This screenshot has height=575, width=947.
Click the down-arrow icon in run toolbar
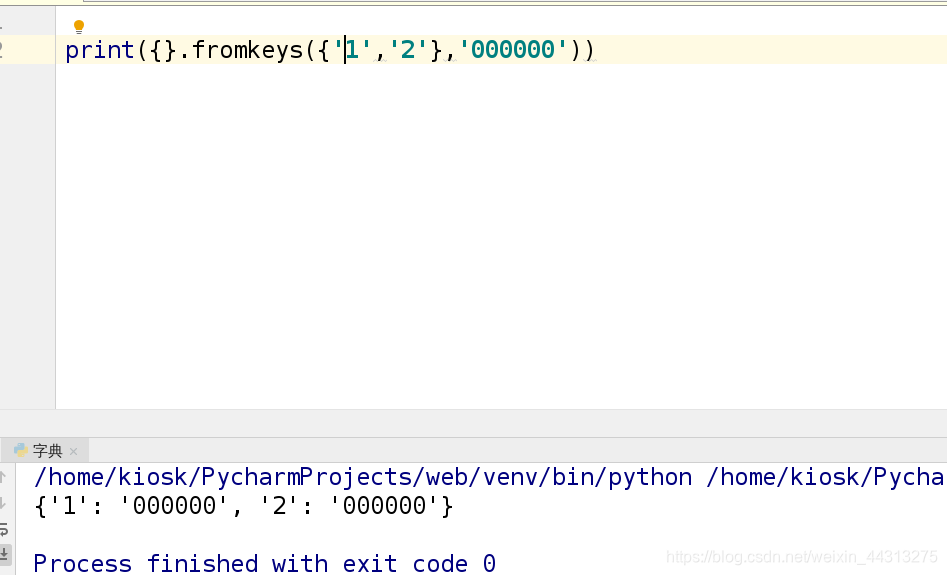click(x=4, y=503)
